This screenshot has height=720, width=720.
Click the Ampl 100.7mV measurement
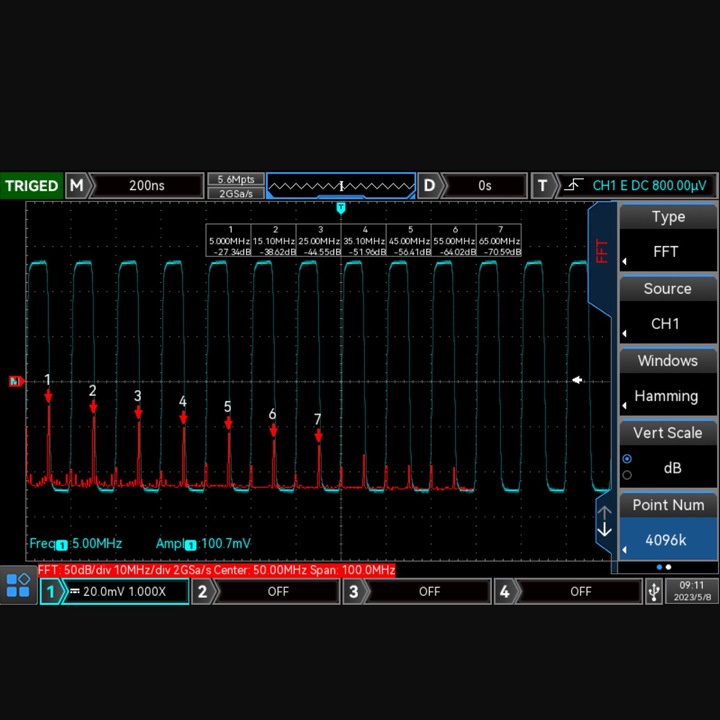click(203, 544)
